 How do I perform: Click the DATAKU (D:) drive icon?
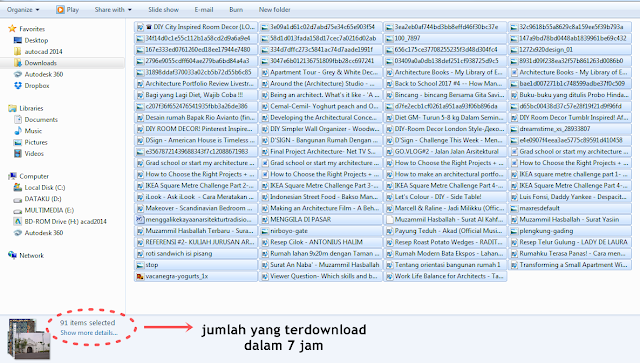click(x=18, y=199)
